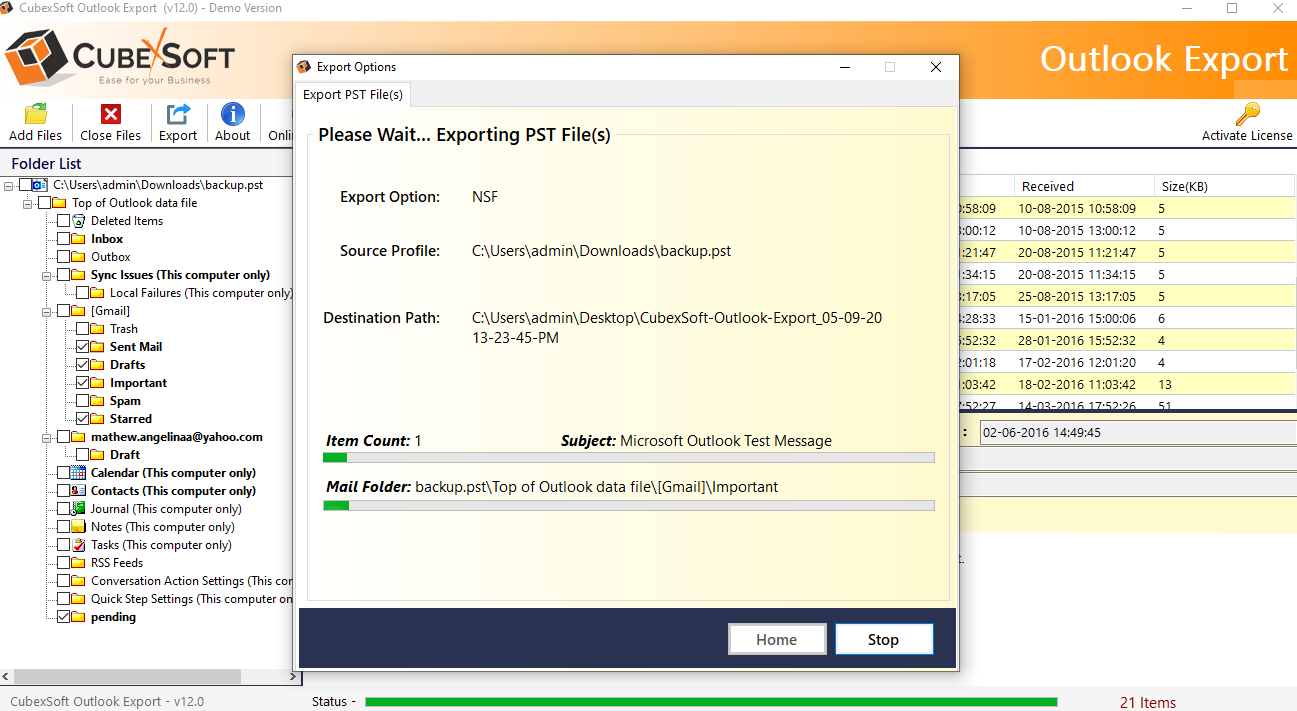
Task: Collapse the mathew.angelinaa@yahoo.com node
Action: [47, 437]
